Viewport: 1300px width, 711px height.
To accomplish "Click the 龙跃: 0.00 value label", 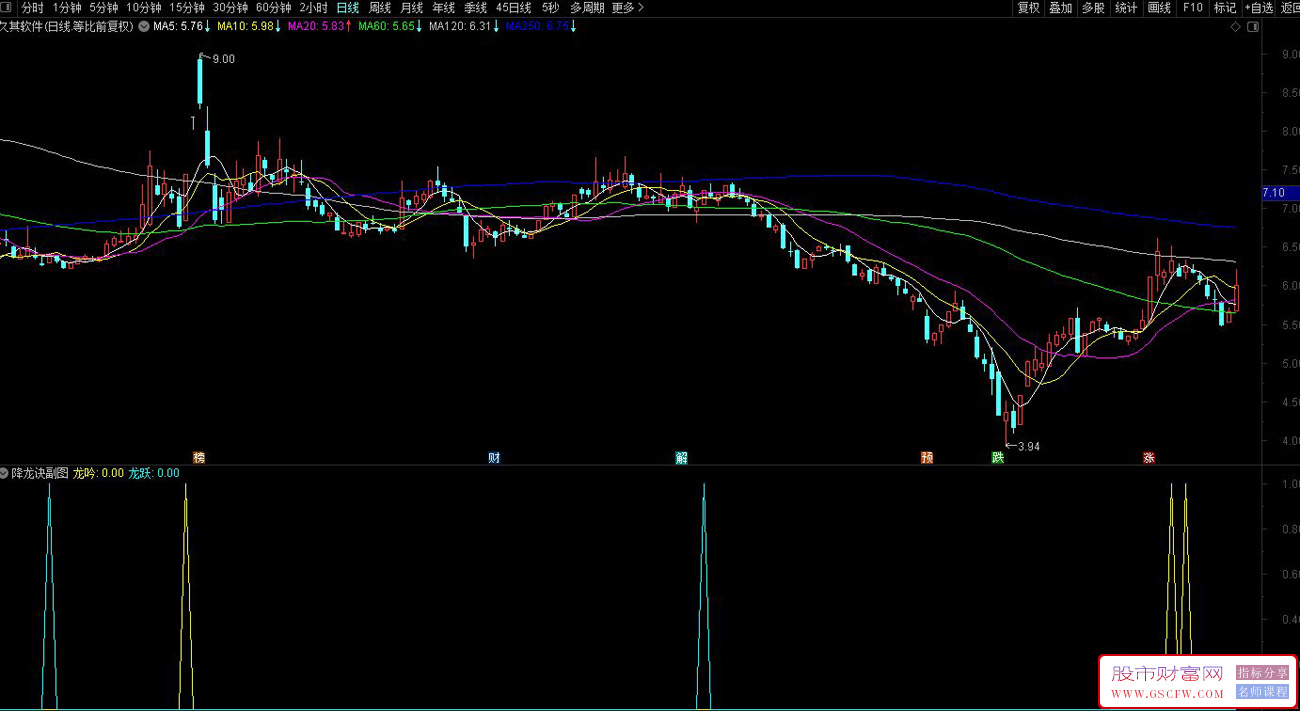I will click(154, 473).
